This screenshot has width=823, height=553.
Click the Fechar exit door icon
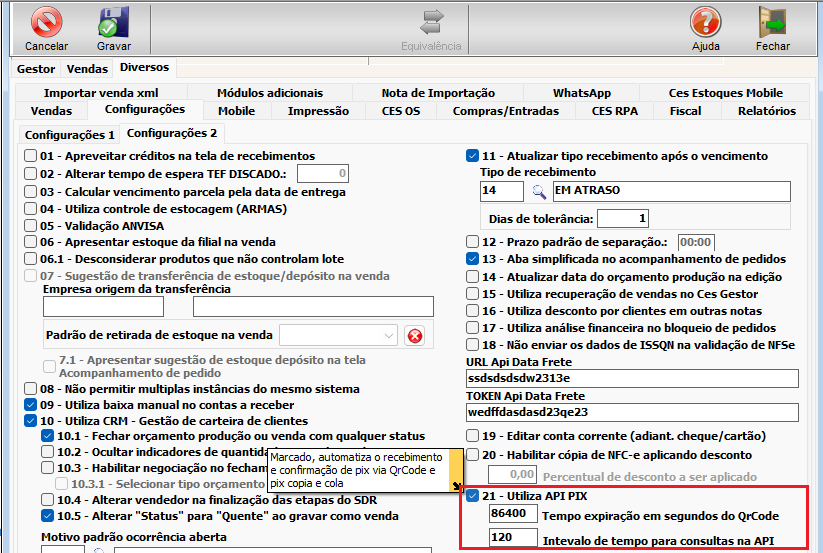pos(772,22)
